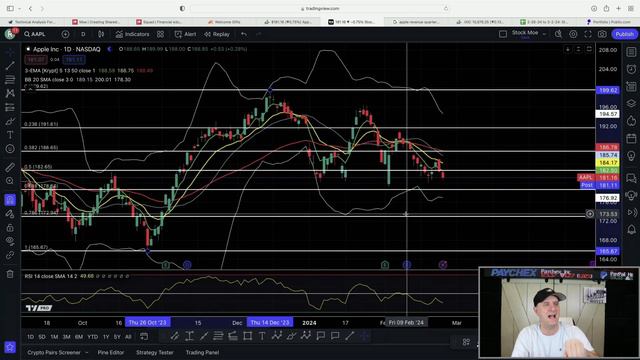This screenshot has width=640, height=360.
Task: Select the Text annotation tool in left sidebar
Action: click(10, 135)
